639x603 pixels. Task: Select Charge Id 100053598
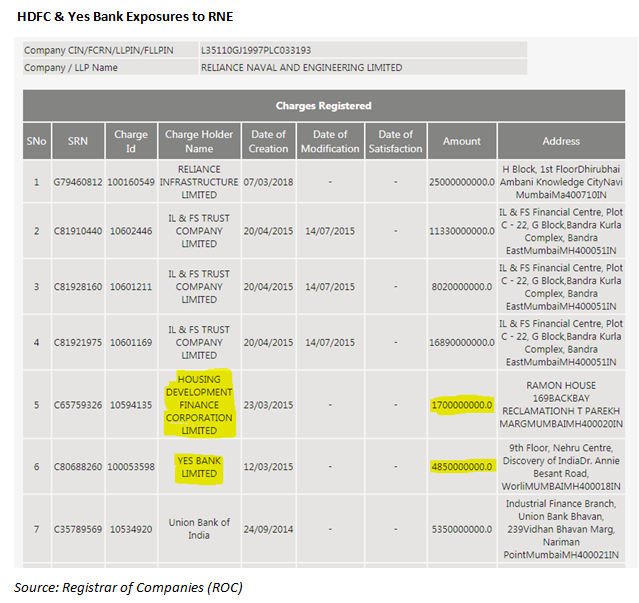[x=131, y=467]
